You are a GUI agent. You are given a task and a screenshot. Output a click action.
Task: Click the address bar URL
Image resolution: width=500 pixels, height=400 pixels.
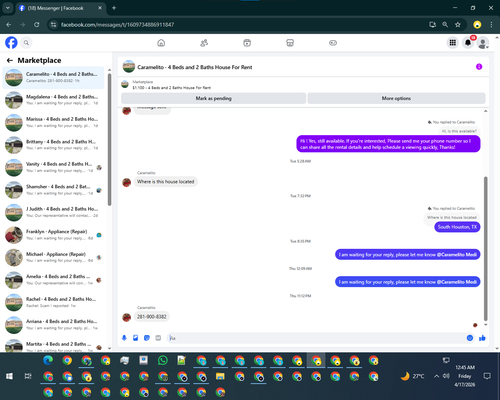pos(117,25)
